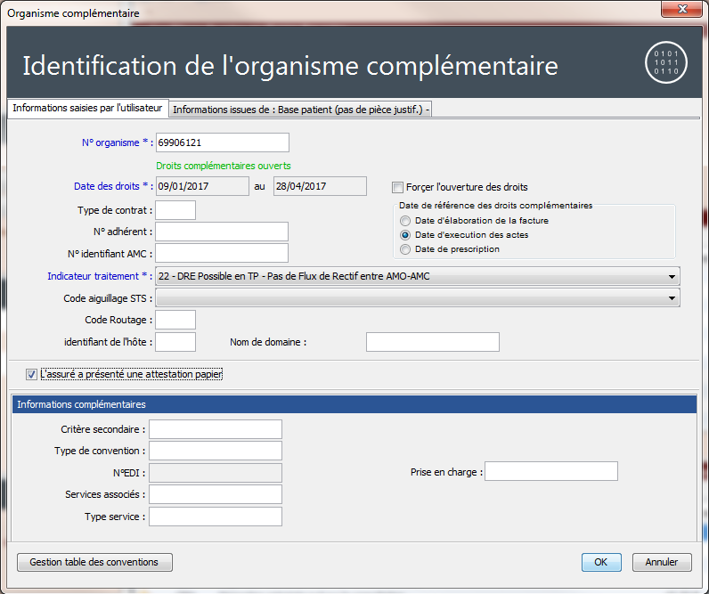Select Informations saisies par l'utilisateur tab
The width and height of the screenshot is (709, 594).
[87, 108]
